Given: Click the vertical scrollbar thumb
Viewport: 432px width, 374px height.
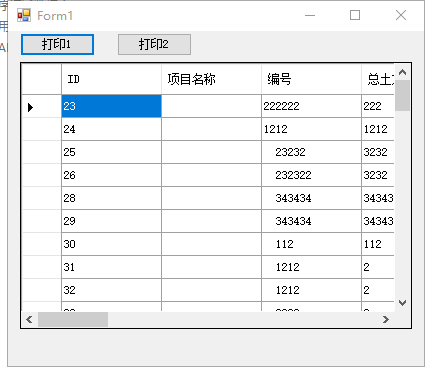Looking at the screenshot, I should click(402, 96).
